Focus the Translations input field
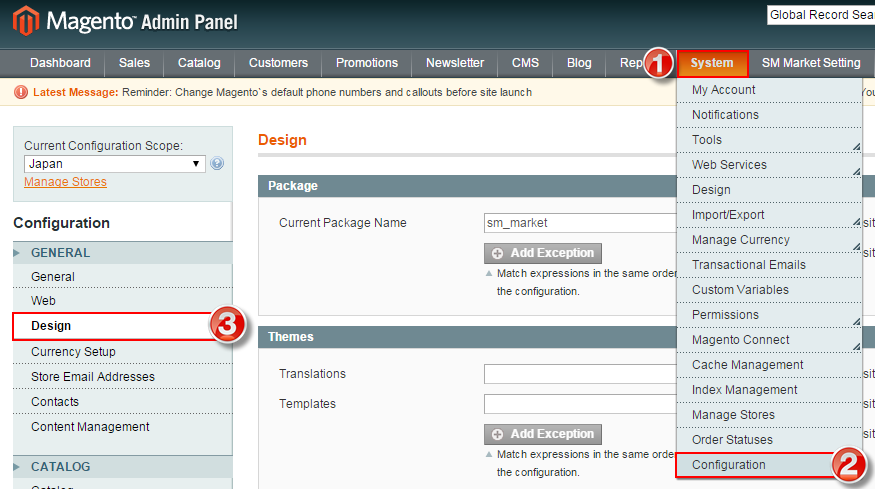 coord(580,374)
